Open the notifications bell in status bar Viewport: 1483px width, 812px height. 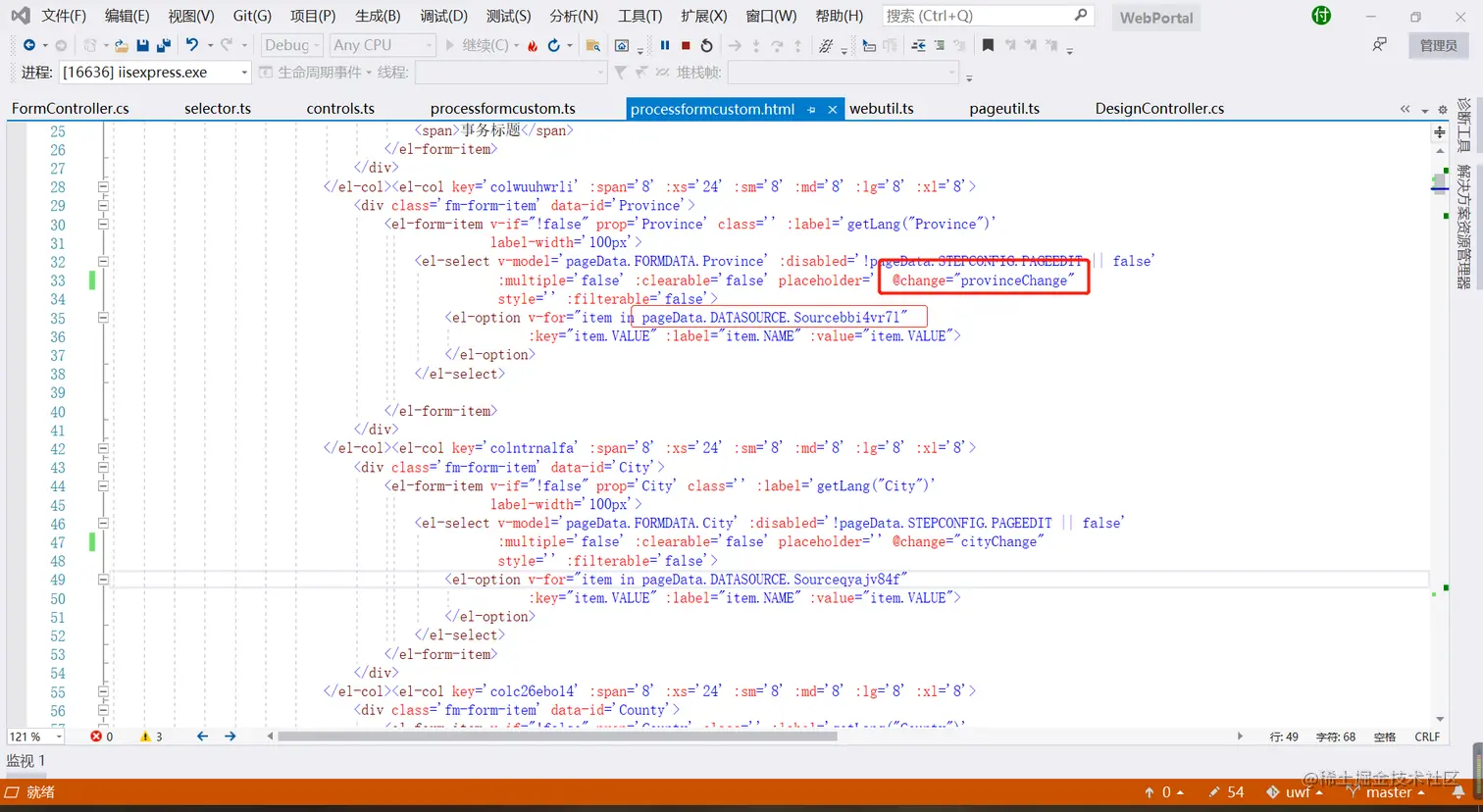[x=1458, y=792]
